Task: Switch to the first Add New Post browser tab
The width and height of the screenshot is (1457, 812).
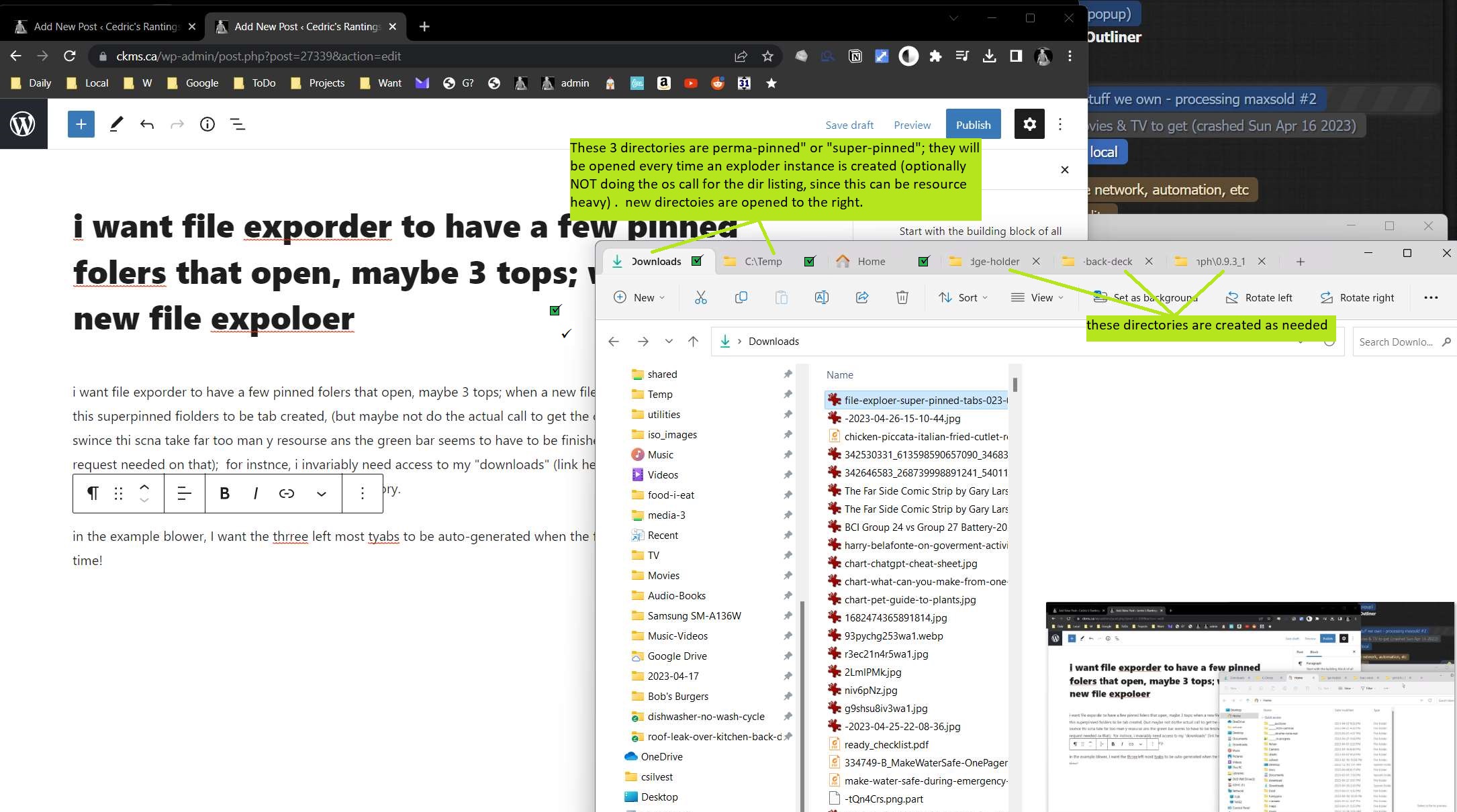Action: 106,26
